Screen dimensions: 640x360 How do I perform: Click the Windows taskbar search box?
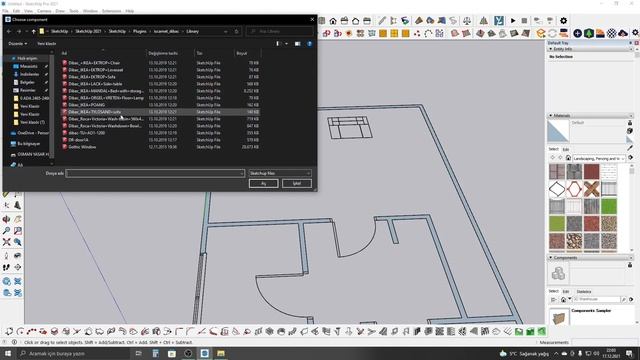pyautogui.click(x=73, y=353)
